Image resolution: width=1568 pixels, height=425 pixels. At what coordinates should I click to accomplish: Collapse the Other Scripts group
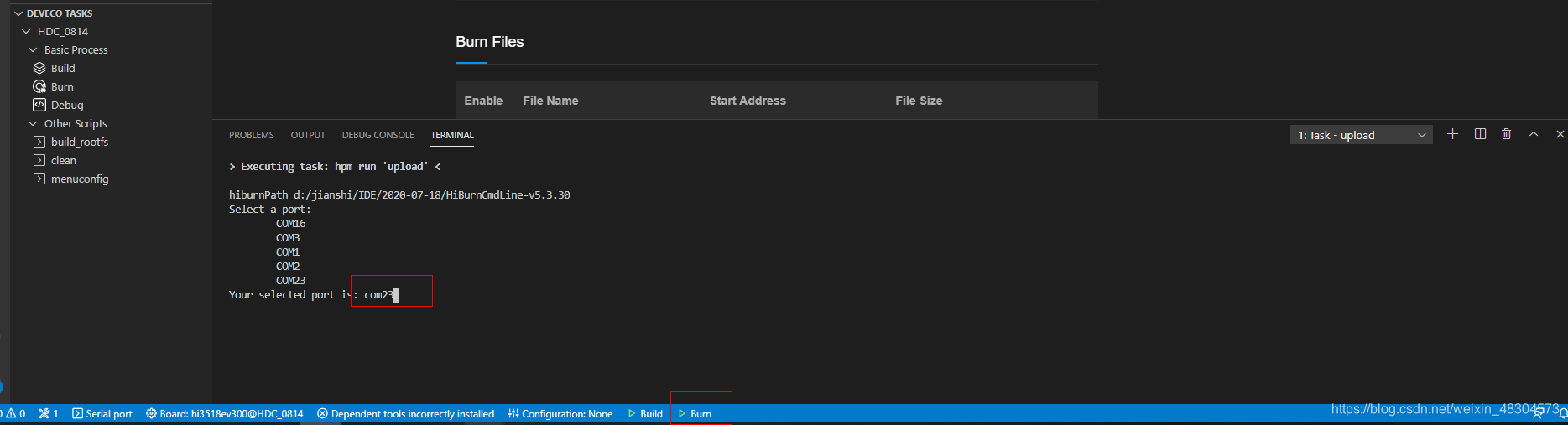(x=33, y=124)
